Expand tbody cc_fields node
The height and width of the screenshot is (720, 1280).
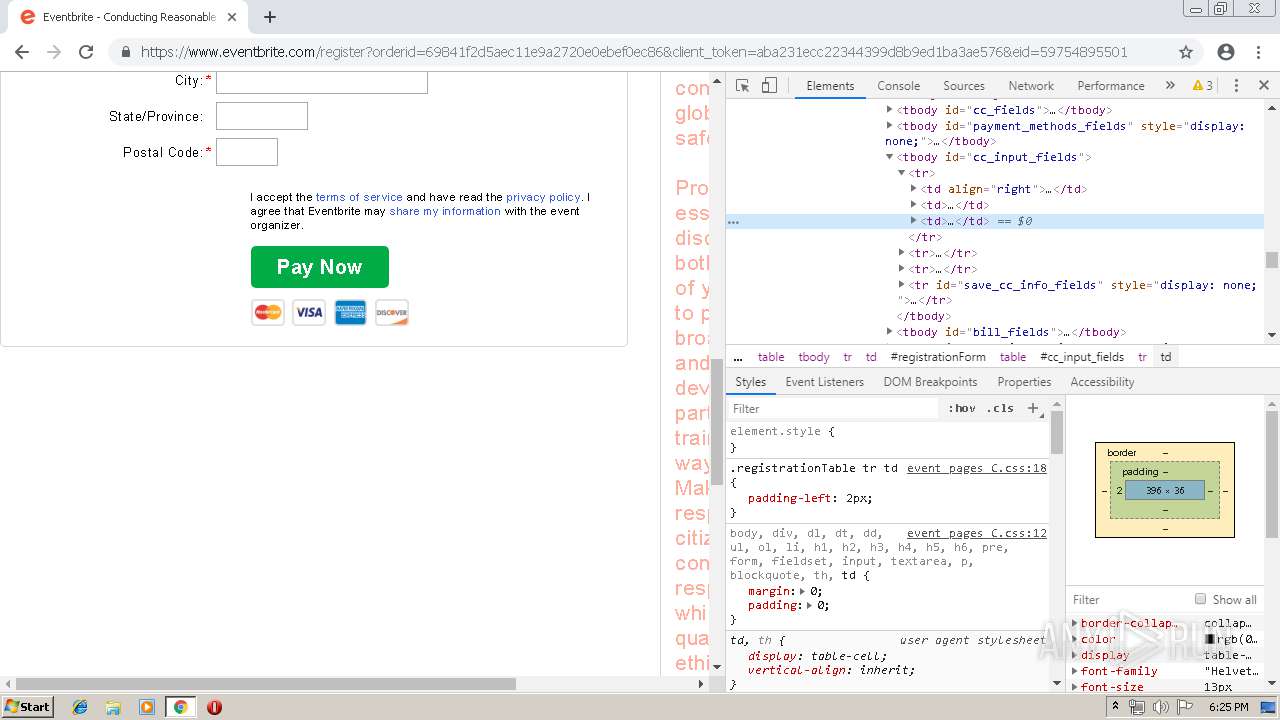click(890, 110)
